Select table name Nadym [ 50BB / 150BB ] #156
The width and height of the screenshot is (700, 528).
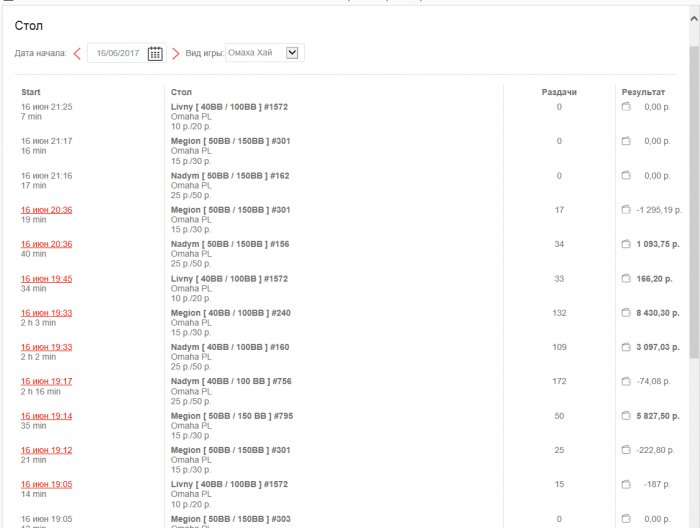pos(230,244)
